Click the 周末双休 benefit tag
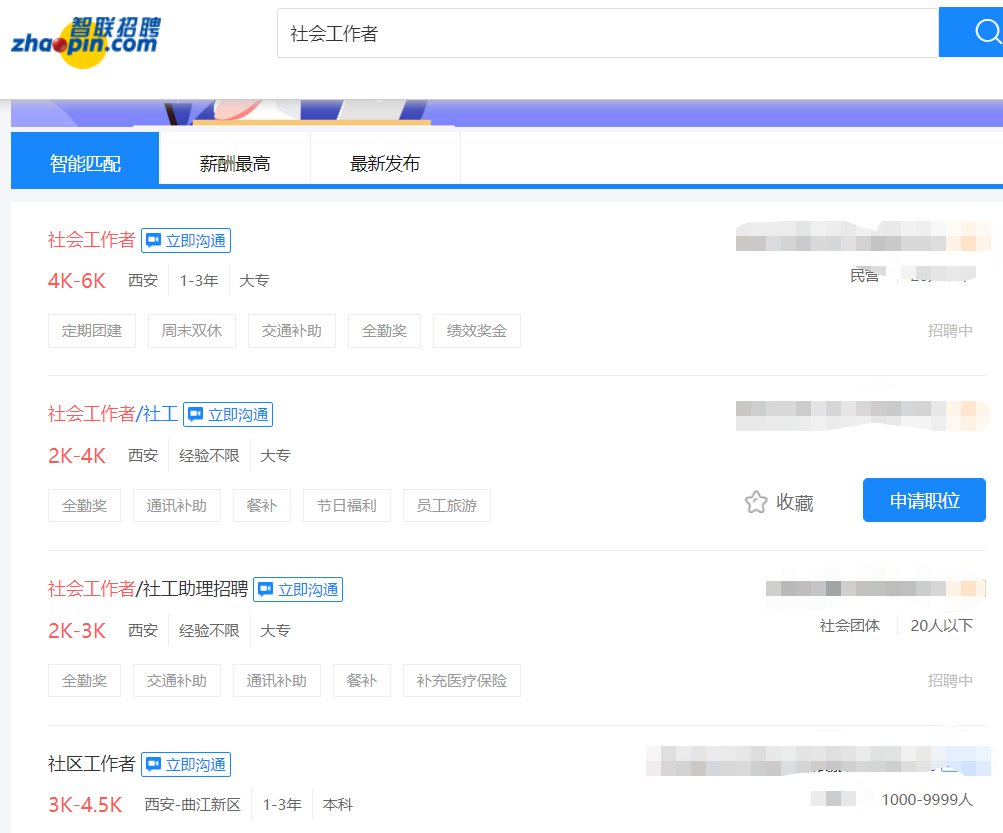 point(192,331)
